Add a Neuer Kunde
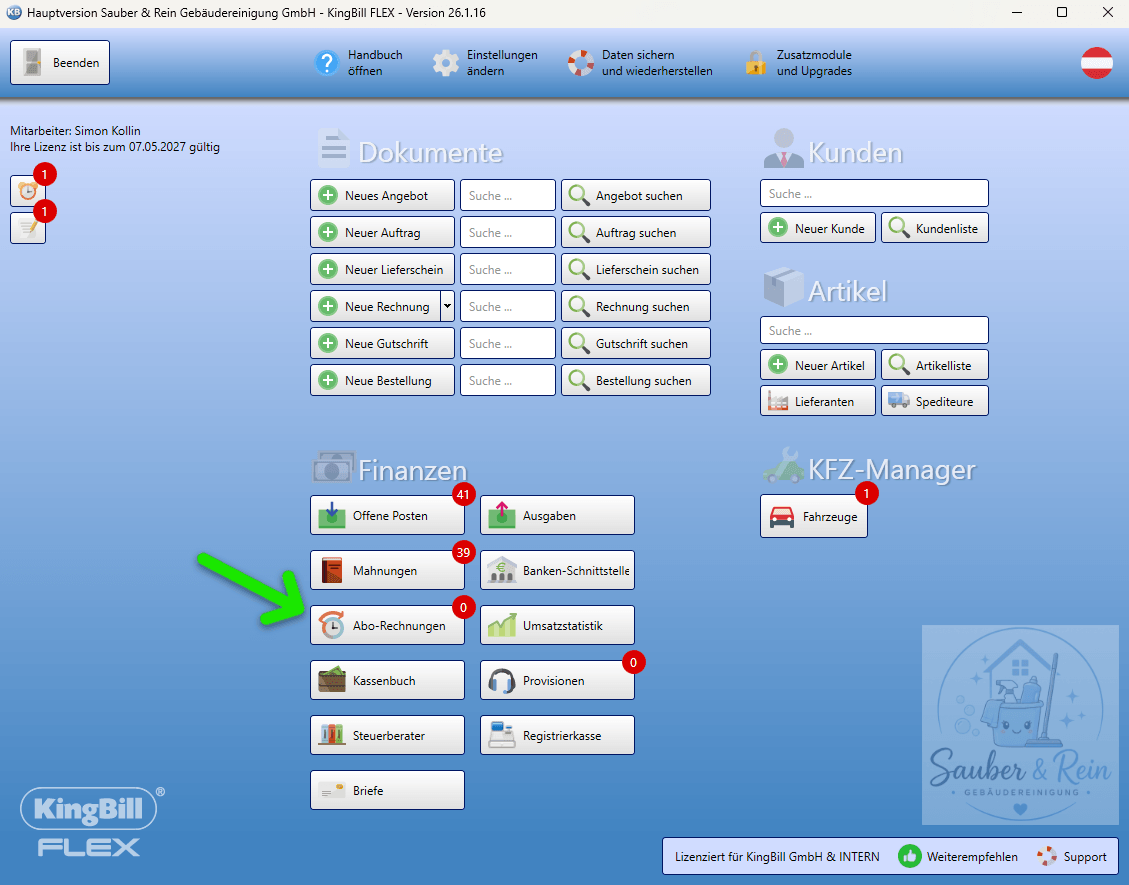 coord(818,228)
